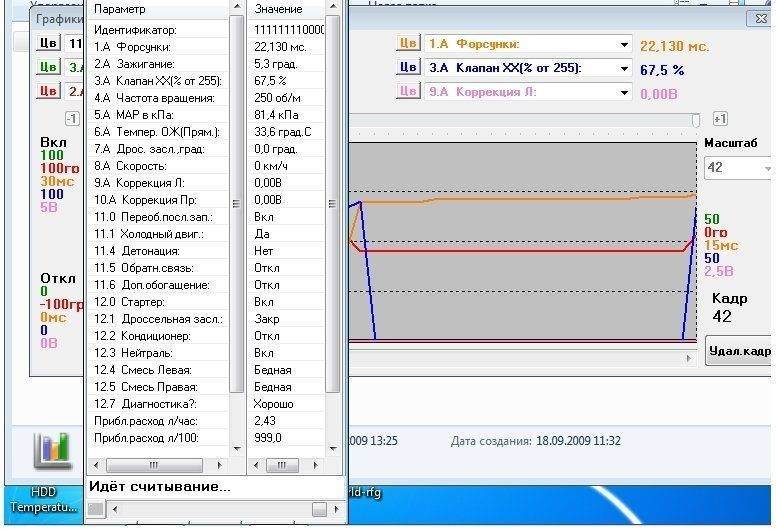Screen dimensions: 776x530
Task: Click the color button beside the Форсунки dropdown
Action: (x=407, y=44)
